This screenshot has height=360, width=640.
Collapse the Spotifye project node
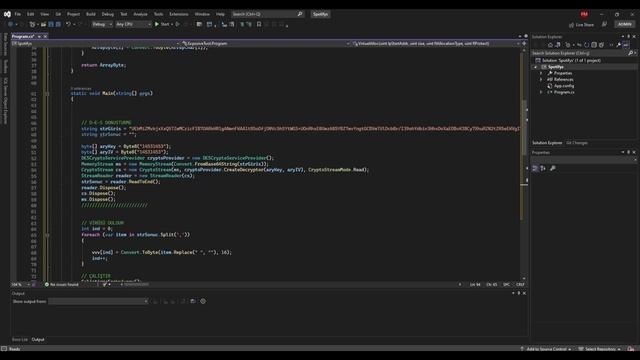(x=536, y=67)
